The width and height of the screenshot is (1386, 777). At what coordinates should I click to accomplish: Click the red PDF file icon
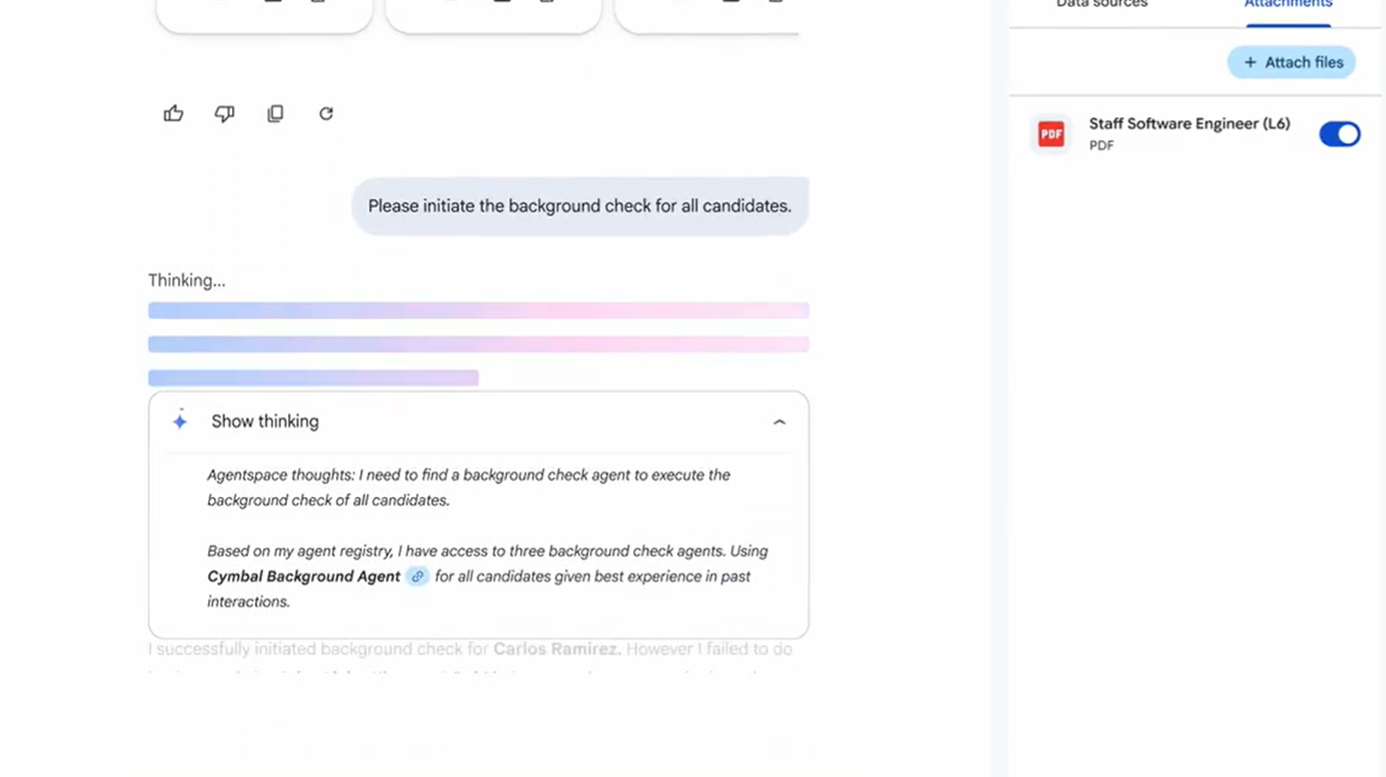pyautogui.click(x=1051, y=134)
